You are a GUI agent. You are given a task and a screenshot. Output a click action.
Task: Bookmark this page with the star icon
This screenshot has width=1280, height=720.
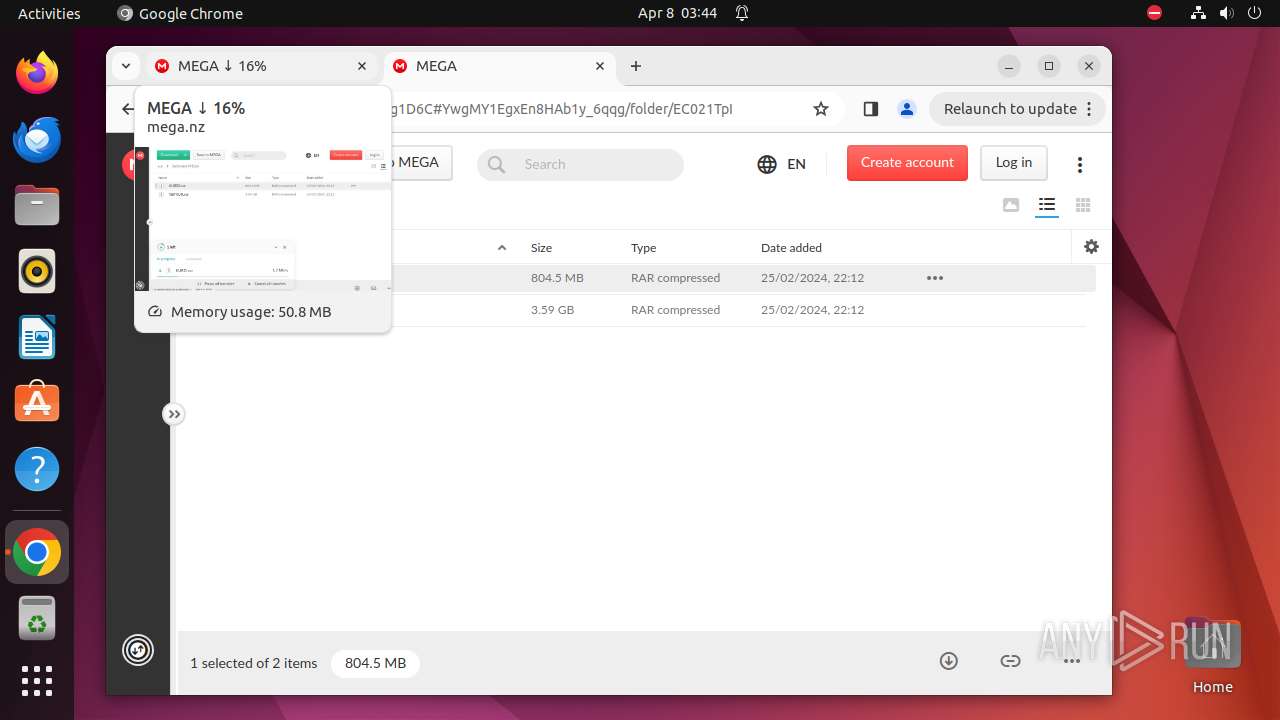click(x=821, y=109)
